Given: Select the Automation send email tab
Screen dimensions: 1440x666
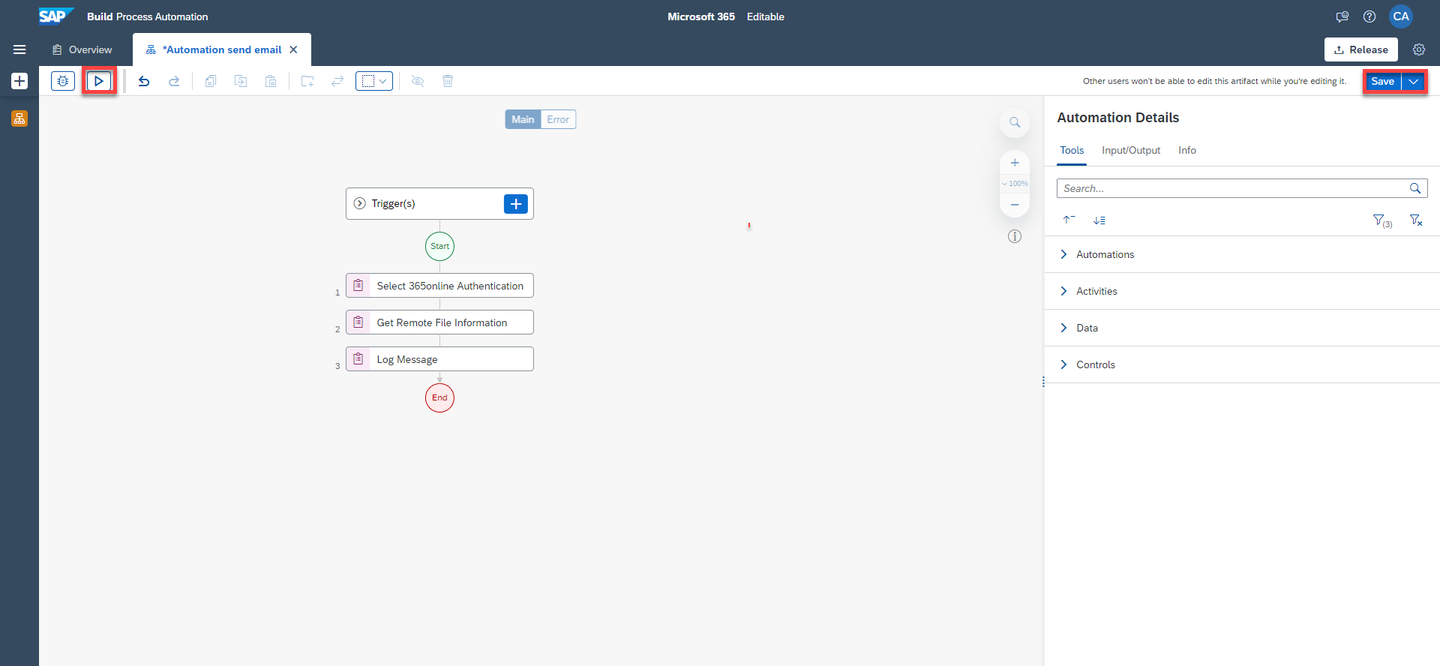Looking at the screenshot, I should (x=220, y=49).
